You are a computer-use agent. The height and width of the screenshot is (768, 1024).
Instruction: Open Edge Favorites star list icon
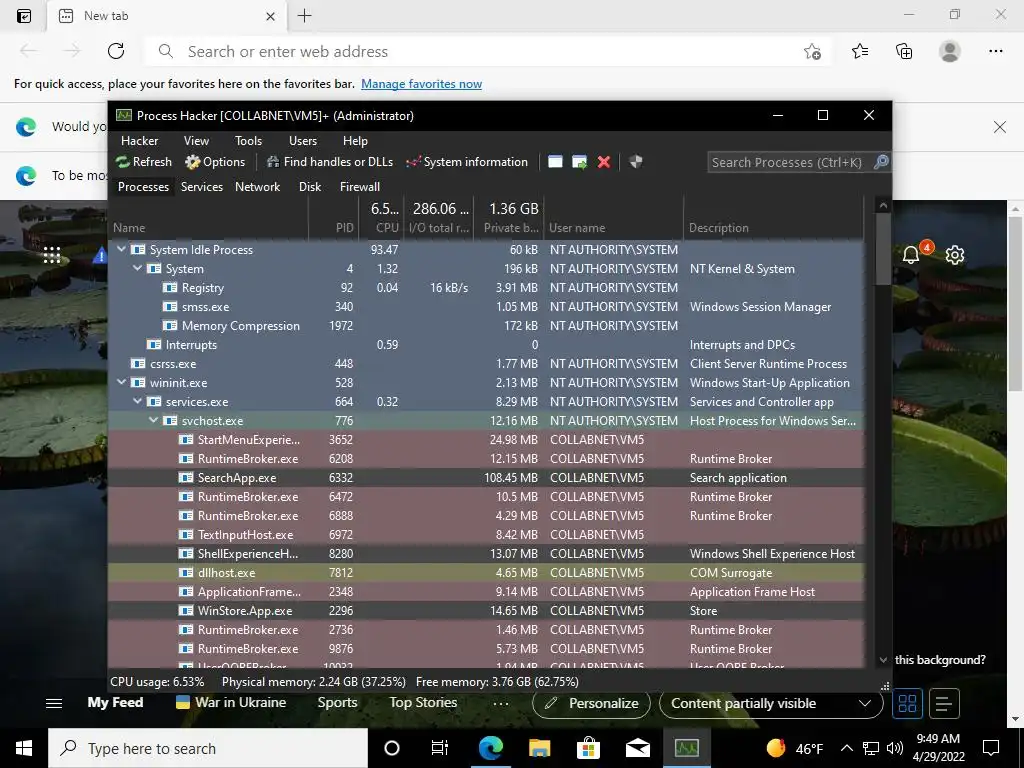click(860, 51)
